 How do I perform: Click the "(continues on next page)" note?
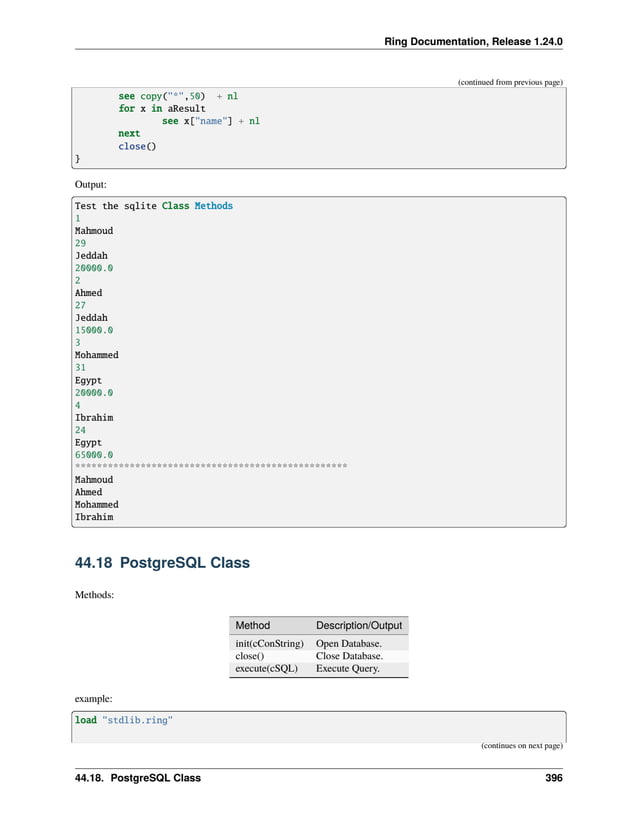click(522, 746)
